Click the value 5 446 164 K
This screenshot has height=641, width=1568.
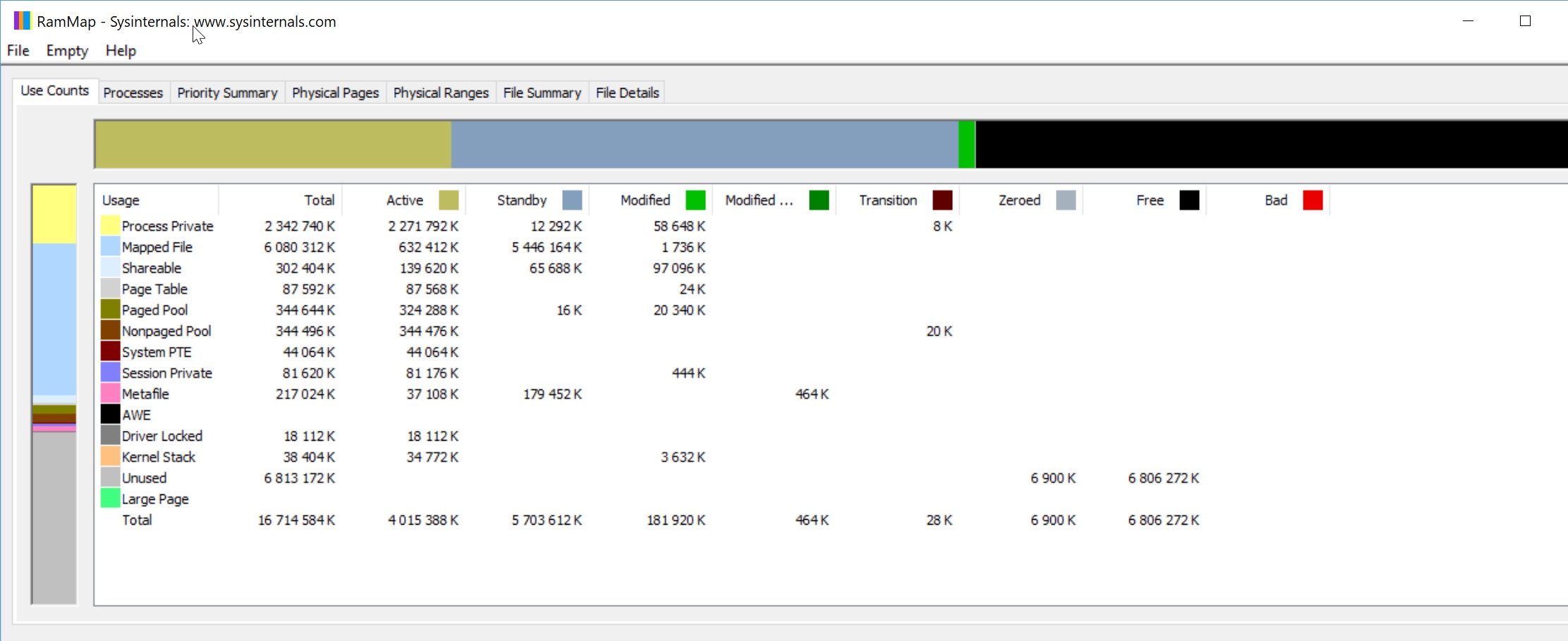coord(547,247)
